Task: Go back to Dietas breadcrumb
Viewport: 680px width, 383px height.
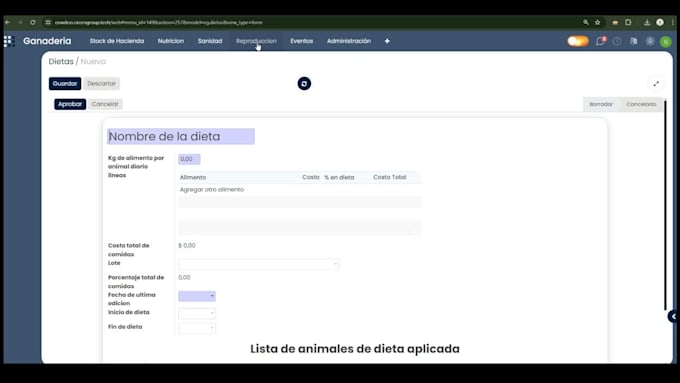Action: coord(61,62)
